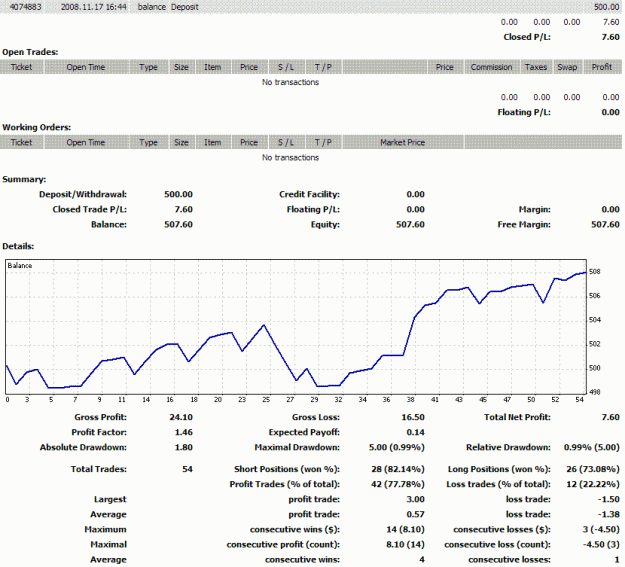Click the 508 value on chart axis

(x=595, y=272)
